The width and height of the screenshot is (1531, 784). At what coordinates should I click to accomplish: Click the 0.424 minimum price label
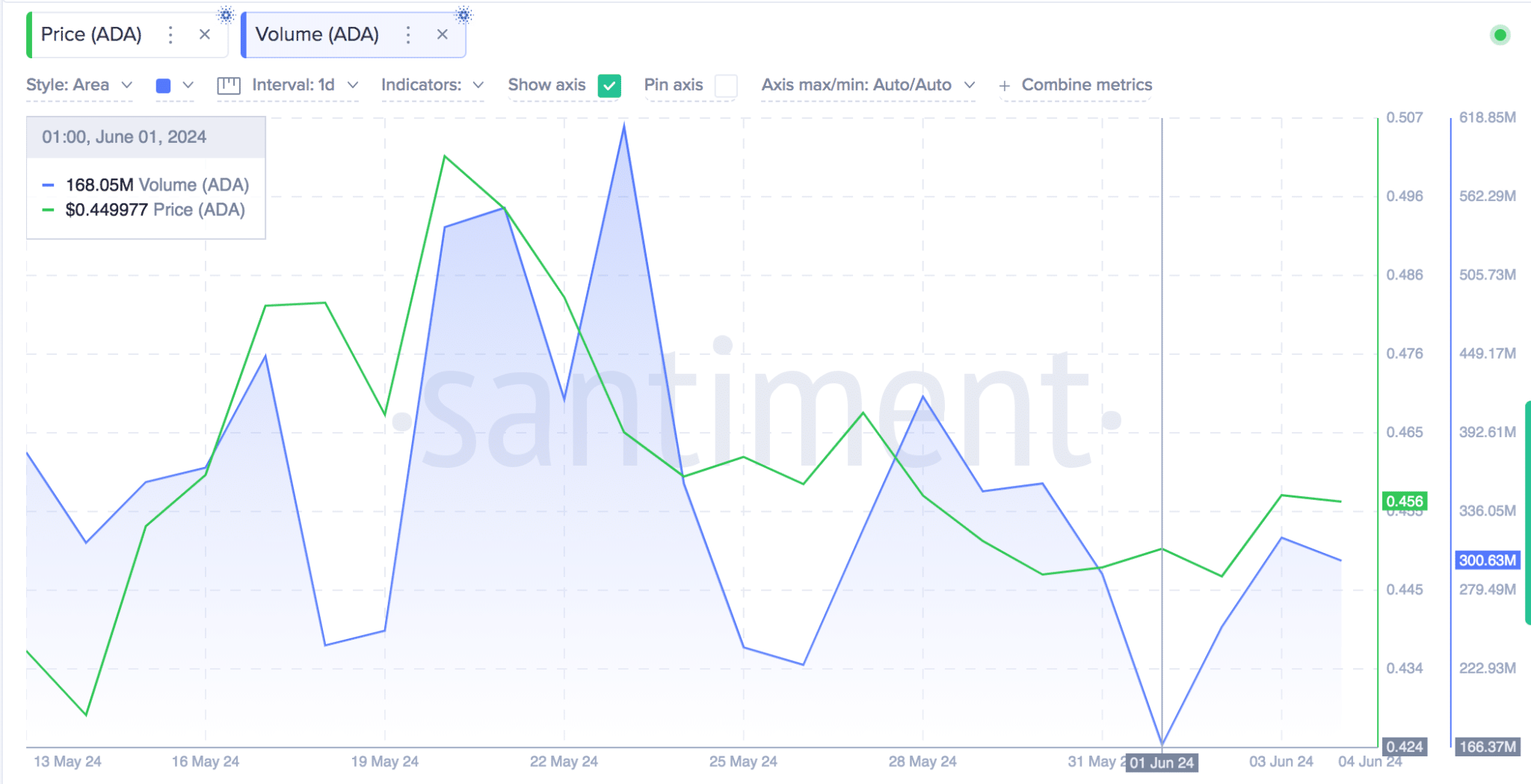click(x=1405, y=747)
